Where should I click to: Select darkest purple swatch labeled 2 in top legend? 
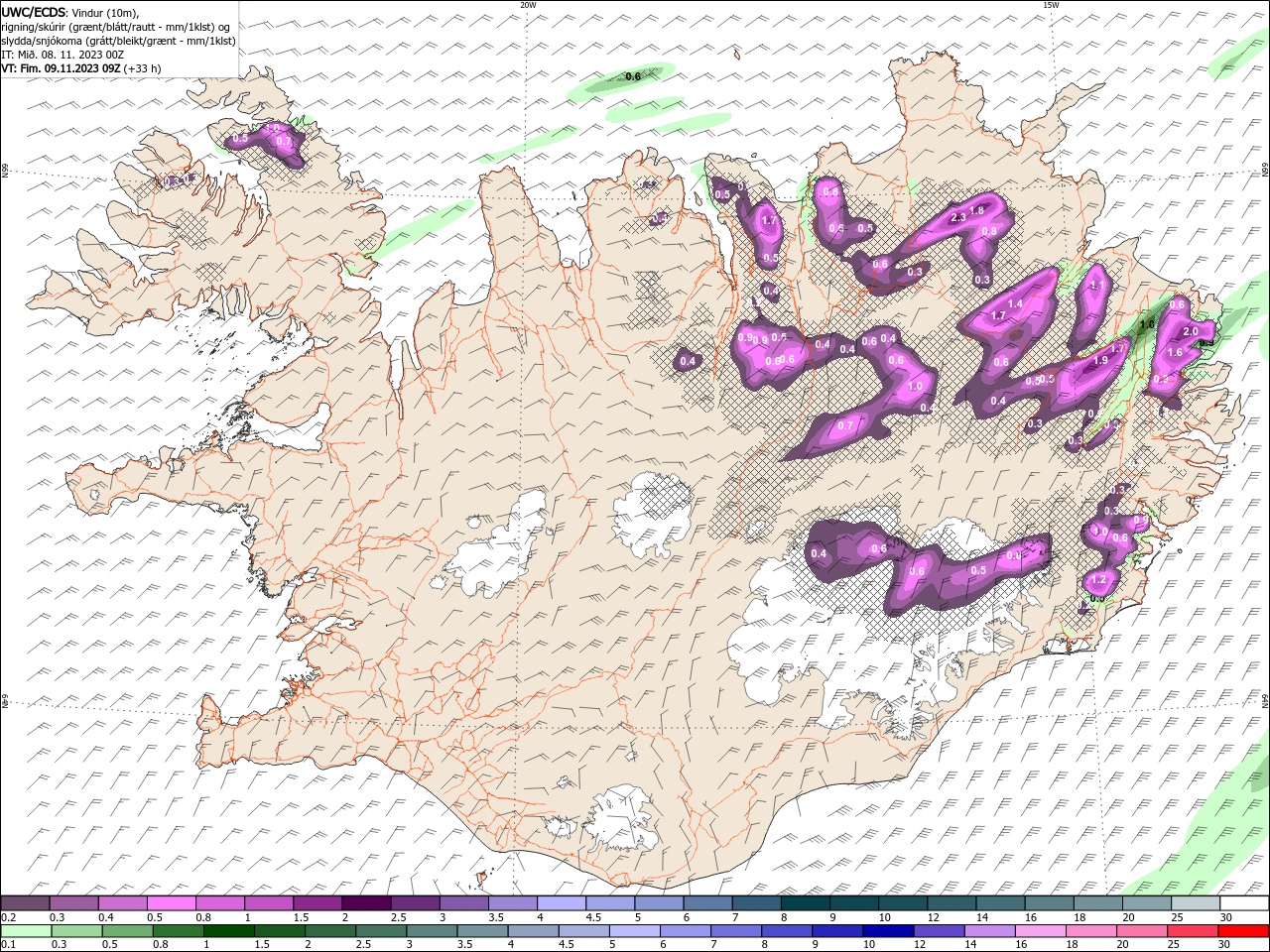[x=365, y=903]
